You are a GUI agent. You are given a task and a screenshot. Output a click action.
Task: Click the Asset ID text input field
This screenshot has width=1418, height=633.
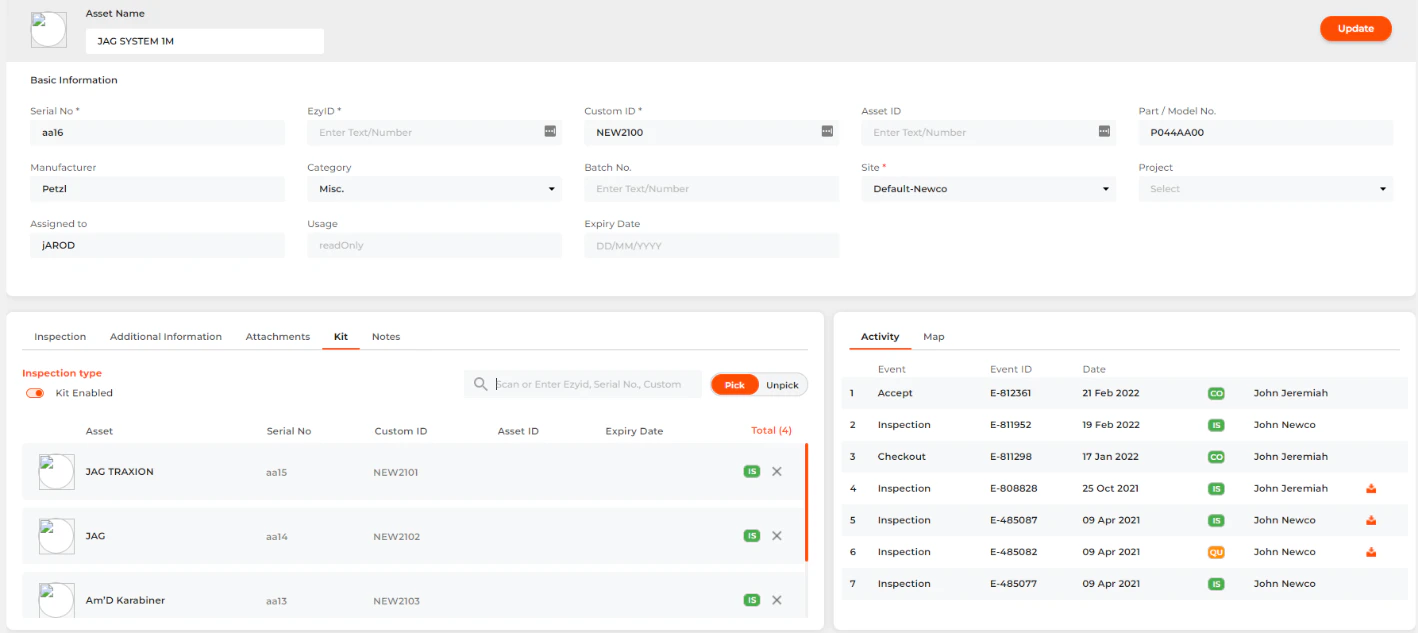(989, 132)
